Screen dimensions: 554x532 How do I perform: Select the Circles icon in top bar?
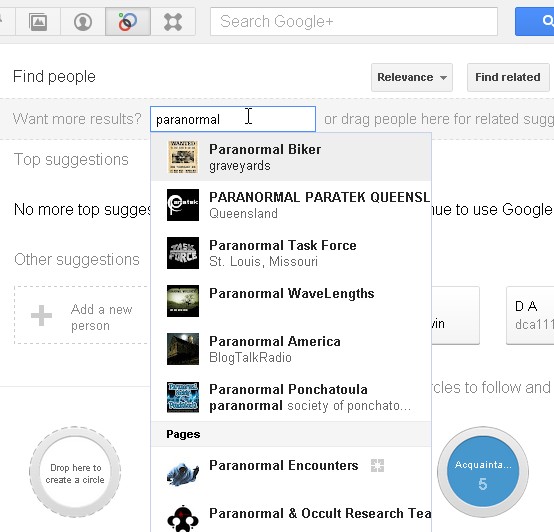click(x=128, y=22)
